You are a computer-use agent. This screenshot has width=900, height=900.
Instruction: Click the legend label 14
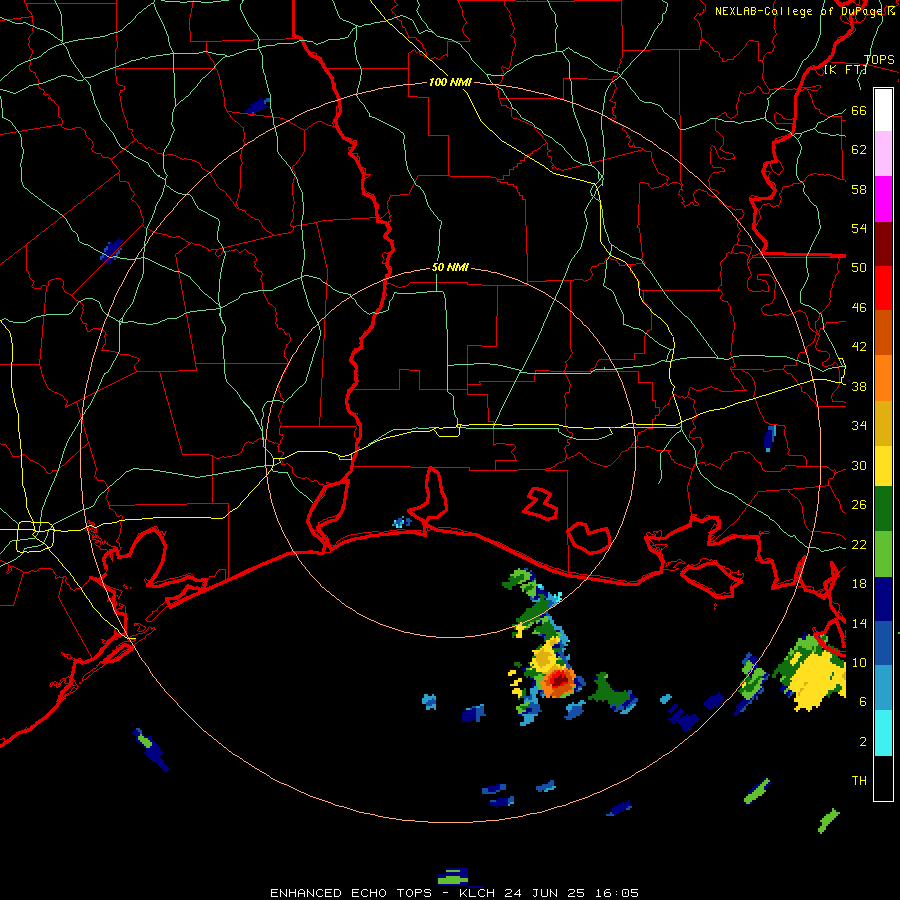(859, 623)
